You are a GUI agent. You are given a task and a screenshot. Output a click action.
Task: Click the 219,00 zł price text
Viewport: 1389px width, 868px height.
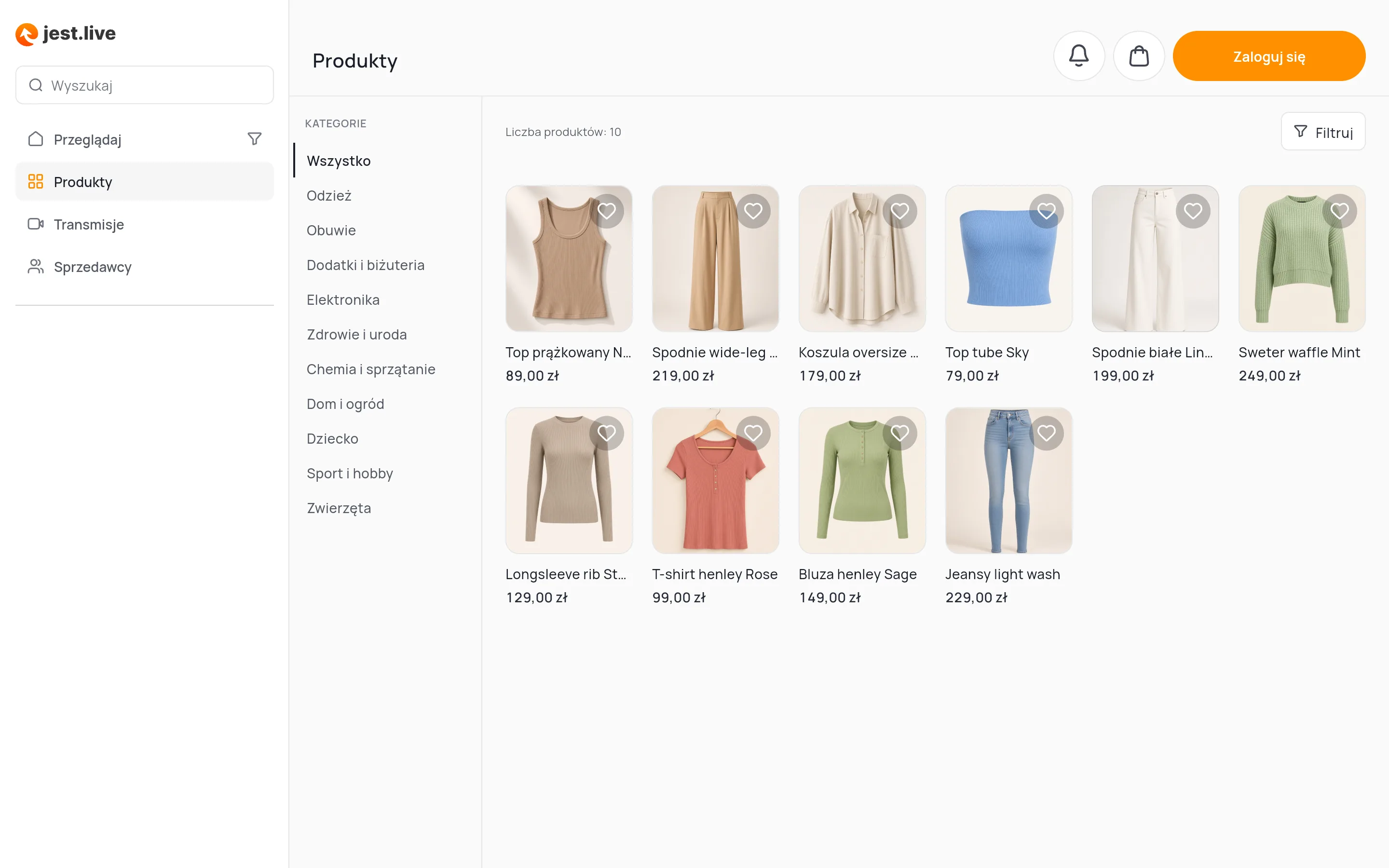pyautogui.click(x=683, y=376)
